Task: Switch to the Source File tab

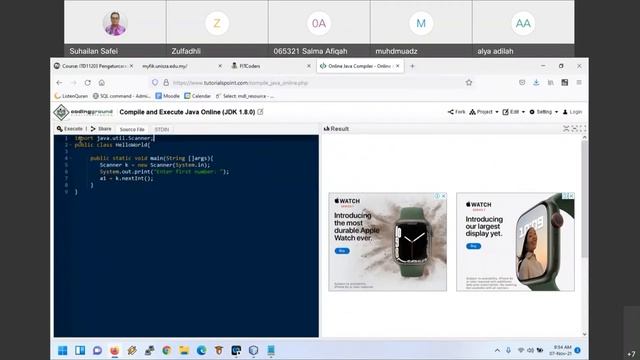Action: (132, 129)
